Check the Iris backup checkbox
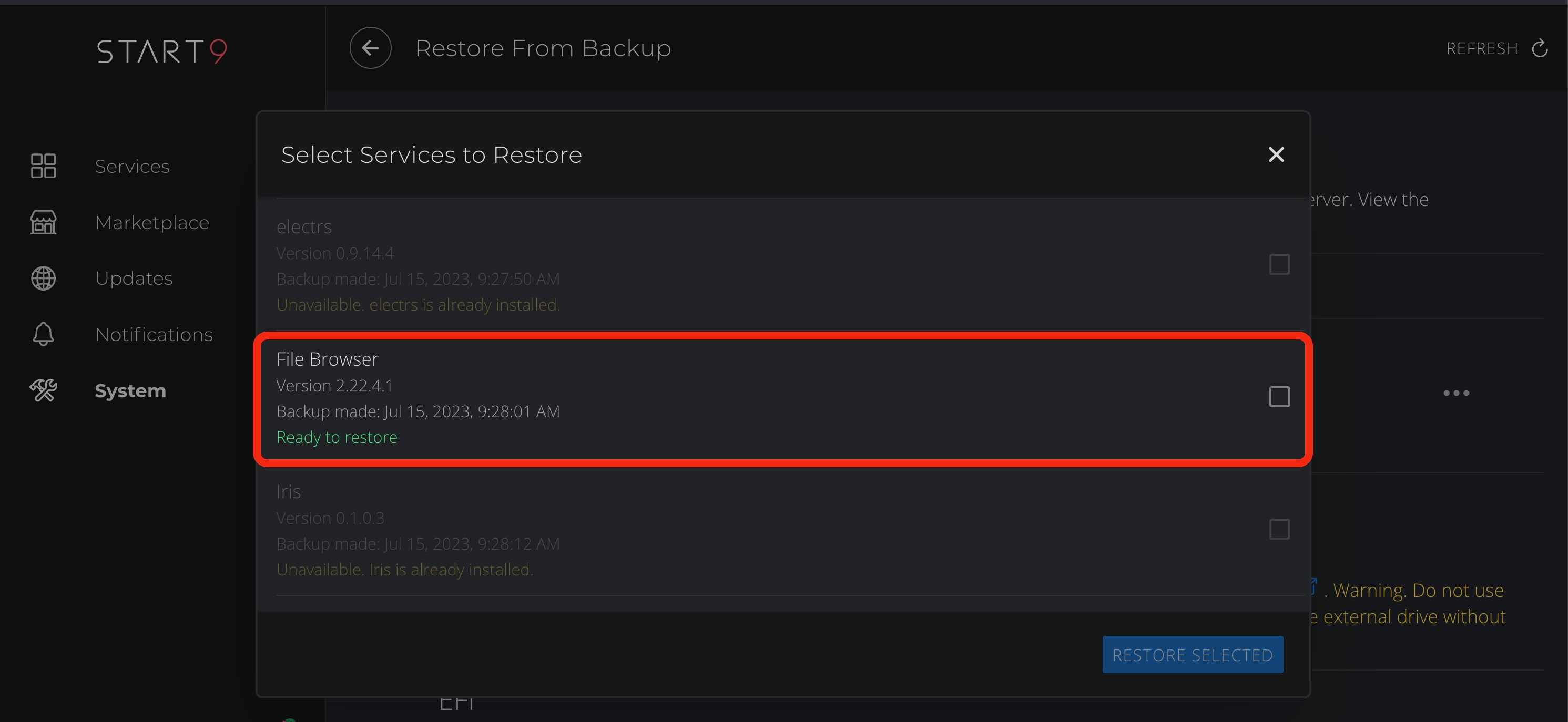This screenshot has height=722, width=1568. [1279, 529]
